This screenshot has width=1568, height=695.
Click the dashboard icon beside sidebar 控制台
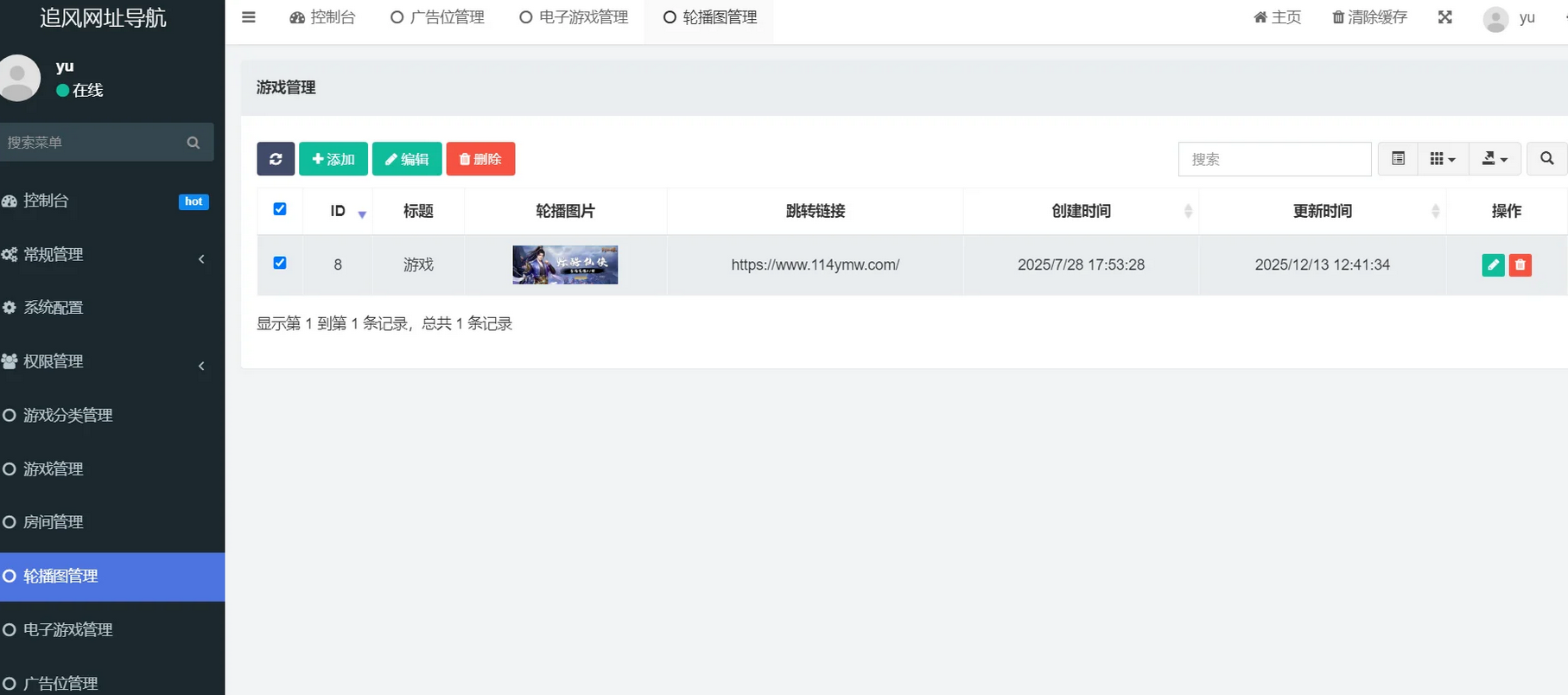10,201
